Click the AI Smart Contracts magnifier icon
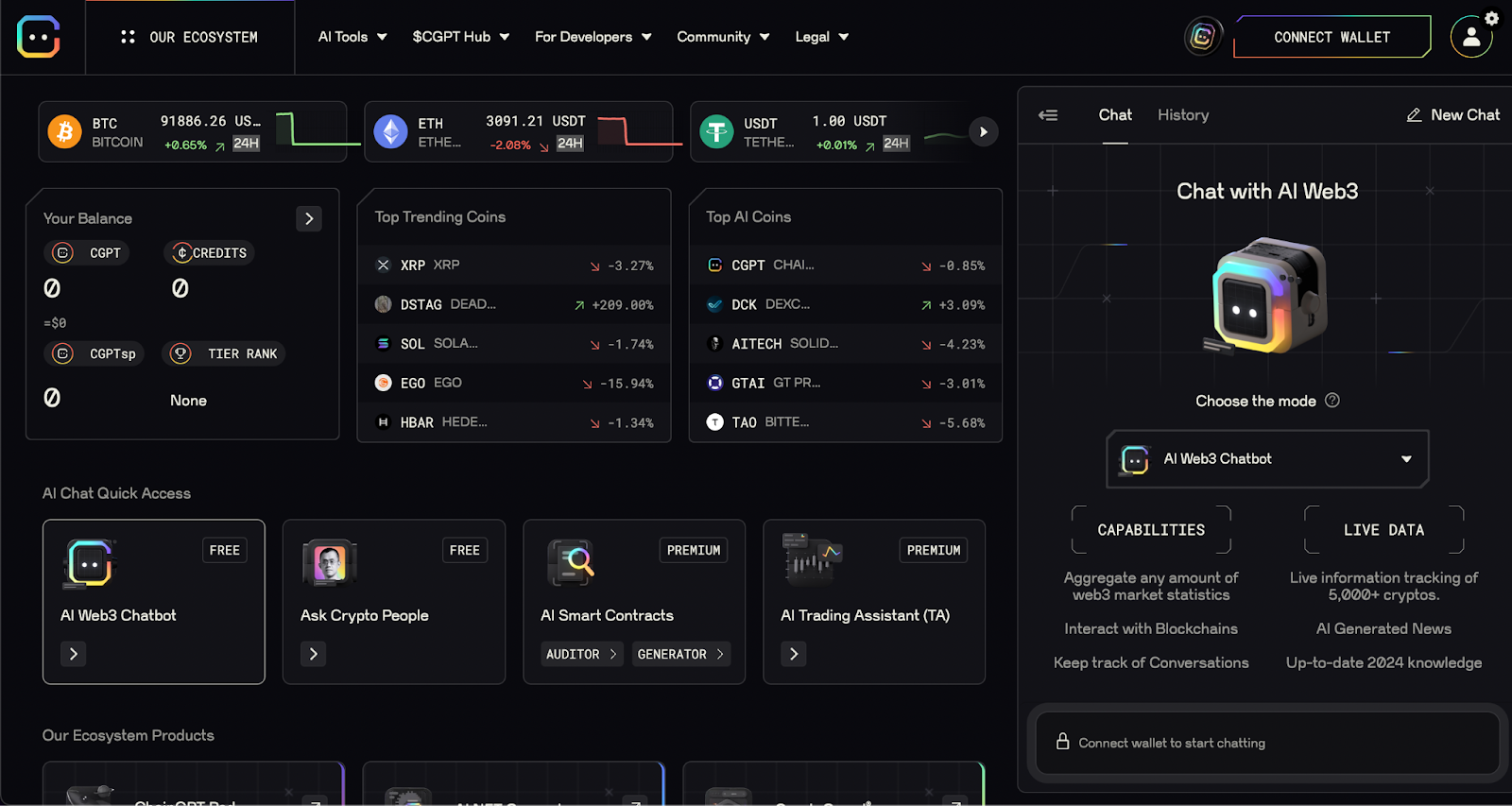This screenshot has width=1512, height=806. click(570, 563)
